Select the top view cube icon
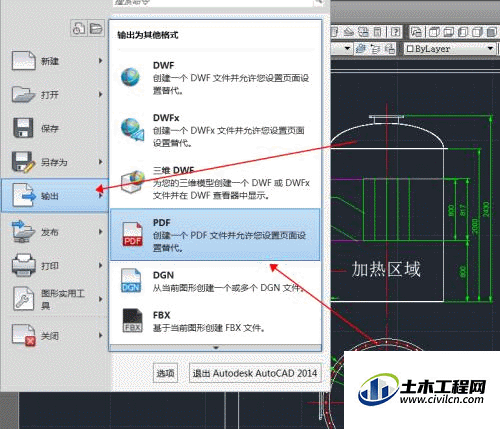Screen dimensions: 500x429 (x=434, y=32)
